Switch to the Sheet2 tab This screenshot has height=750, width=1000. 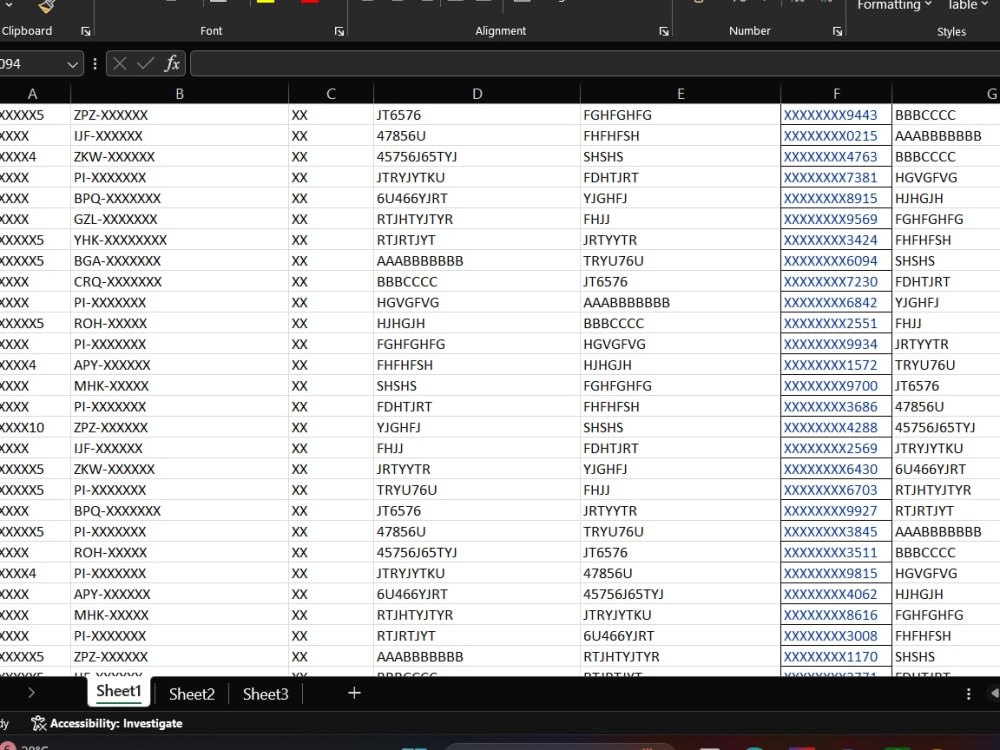tap(191, 694)
